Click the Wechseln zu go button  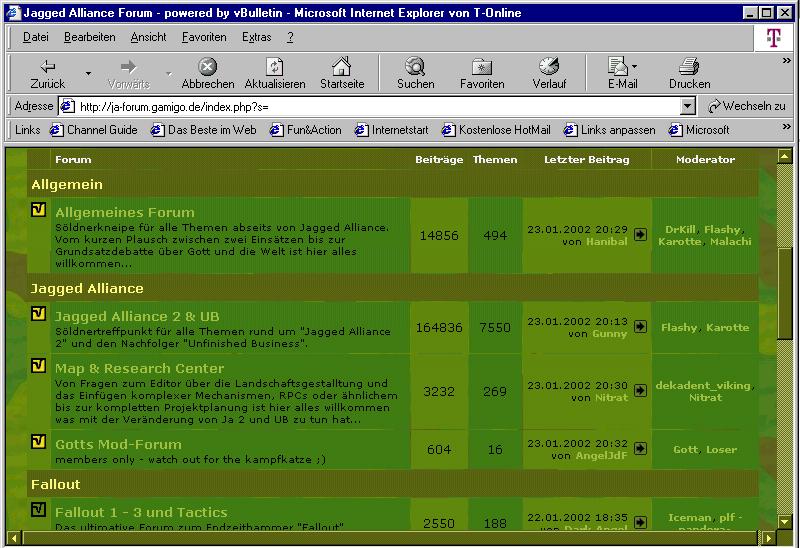point(746,106)
